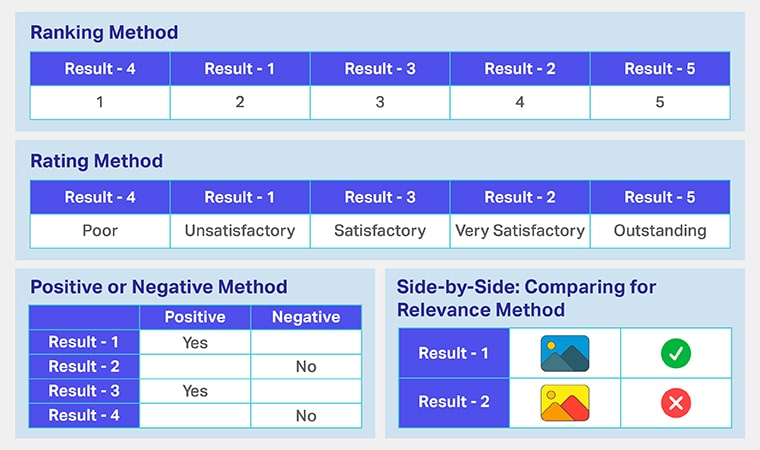The width and height of the screenshot is (760, 450).
Task: Click the green checkmark icon
Action: tap(676, 353)
